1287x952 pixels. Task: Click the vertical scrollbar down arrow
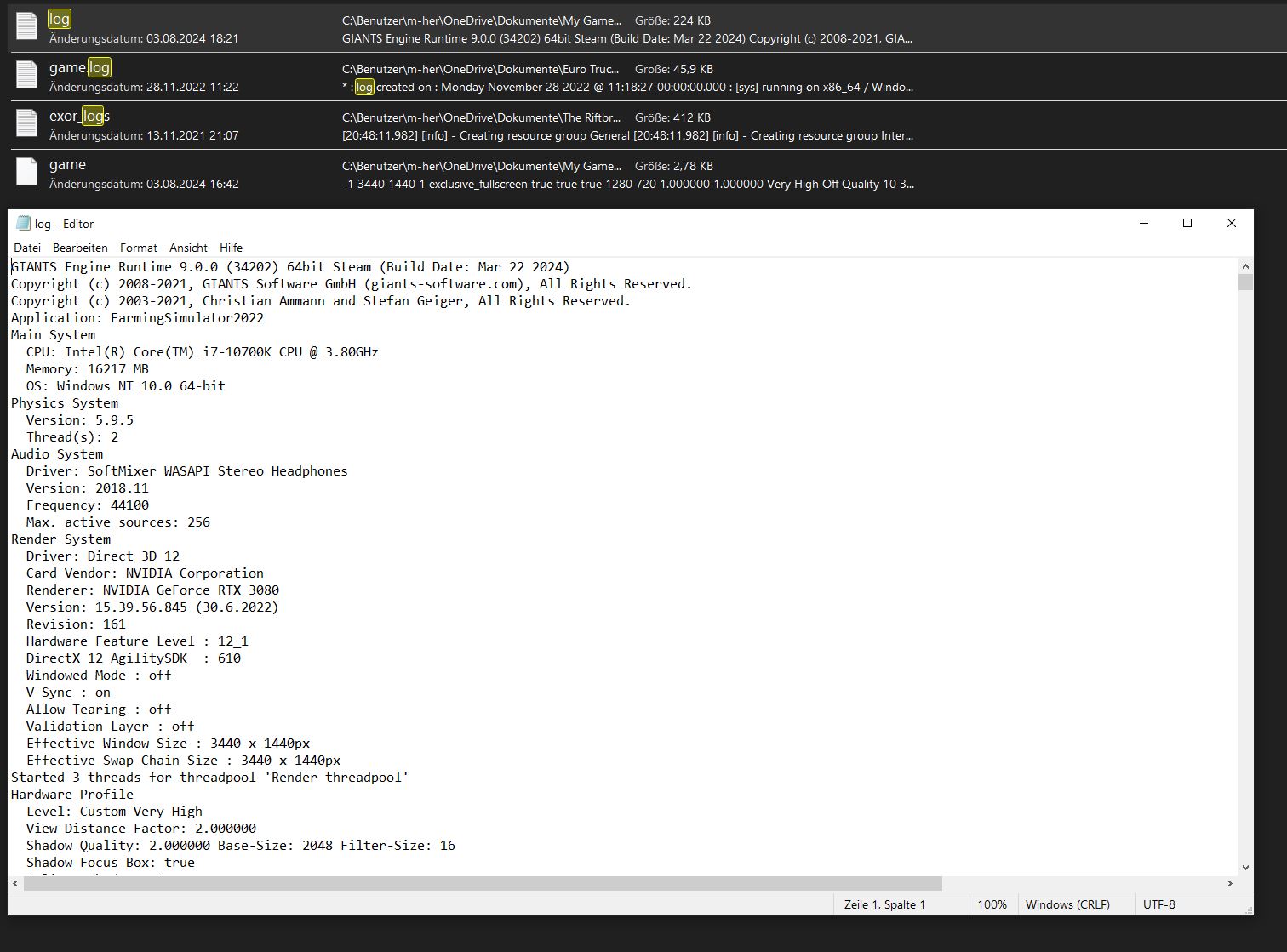pos(1245,868)
